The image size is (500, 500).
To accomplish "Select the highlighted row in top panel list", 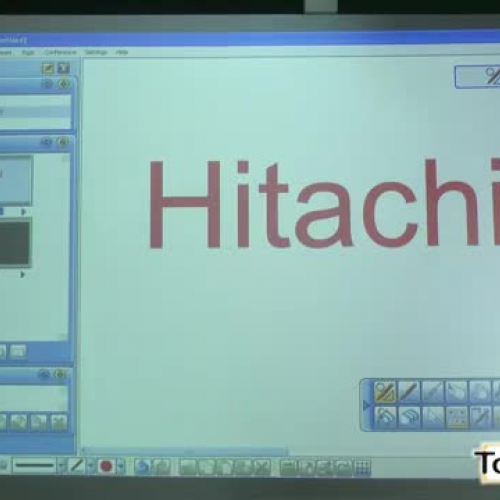I will [x=35, y=112].
